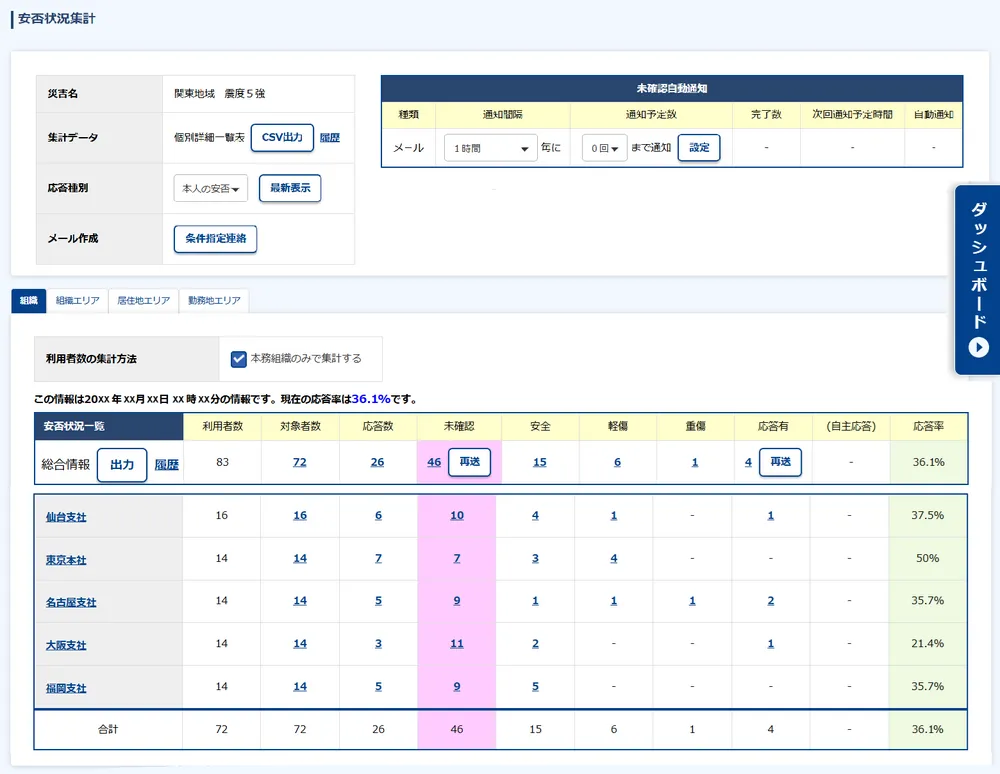The width and height of the screenshot is (1000, 774).
Task: Open the 通知間隔 1時間 dropdown
Action: (x=490, y=148)
